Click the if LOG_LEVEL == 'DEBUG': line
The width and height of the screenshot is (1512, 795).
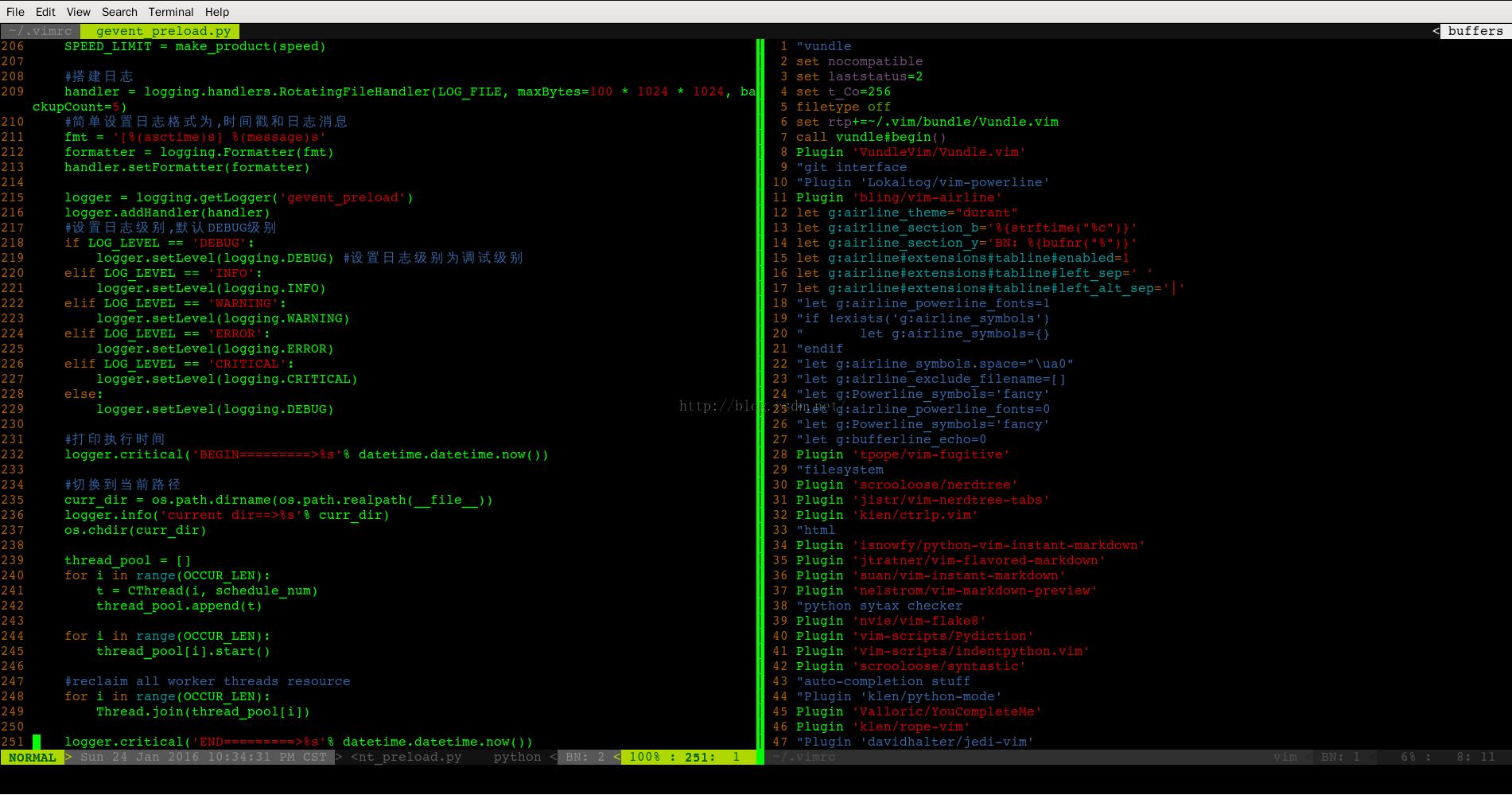[x=159, y=243]
